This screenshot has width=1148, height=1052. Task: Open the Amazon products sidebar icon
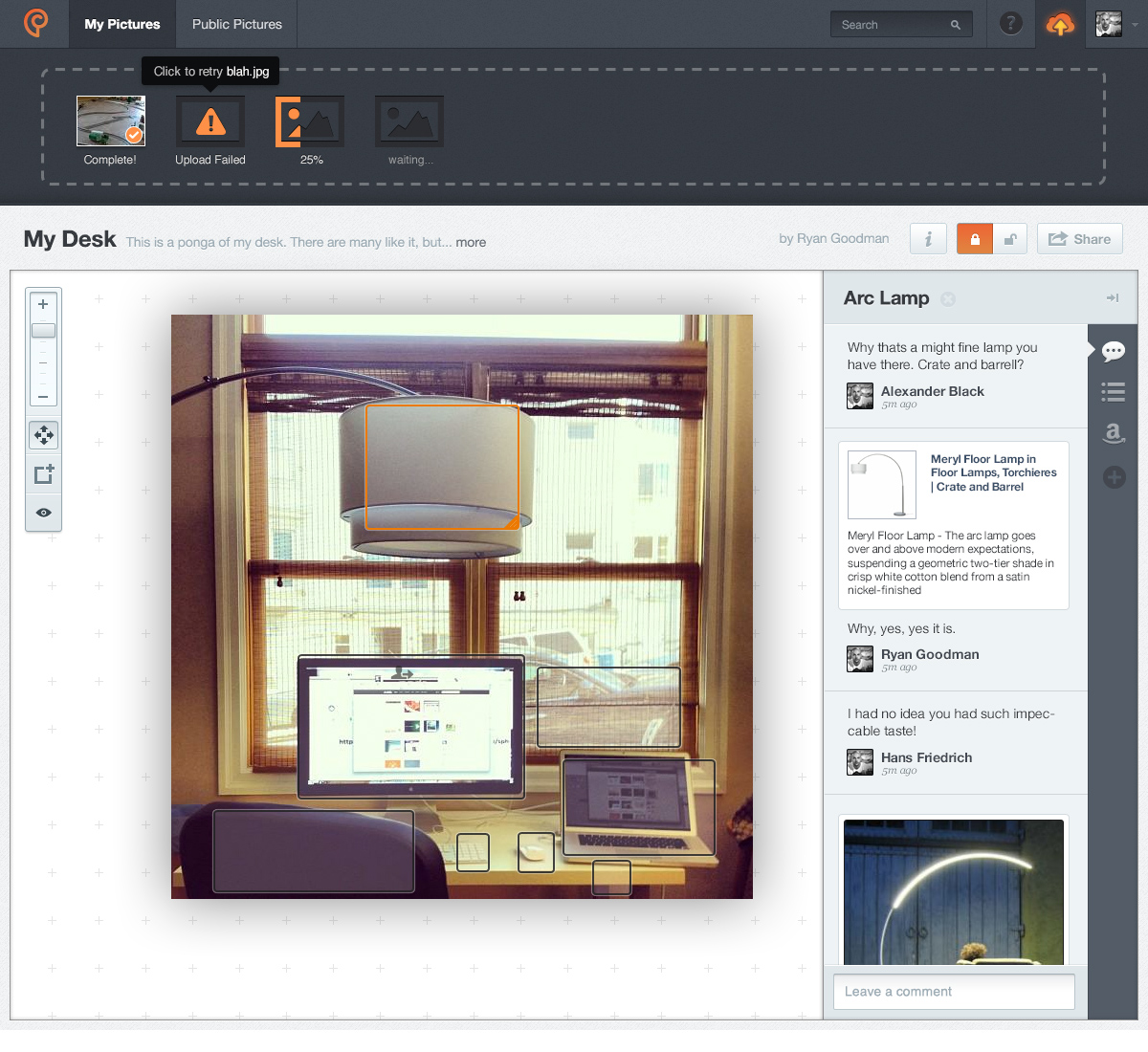1113,433
